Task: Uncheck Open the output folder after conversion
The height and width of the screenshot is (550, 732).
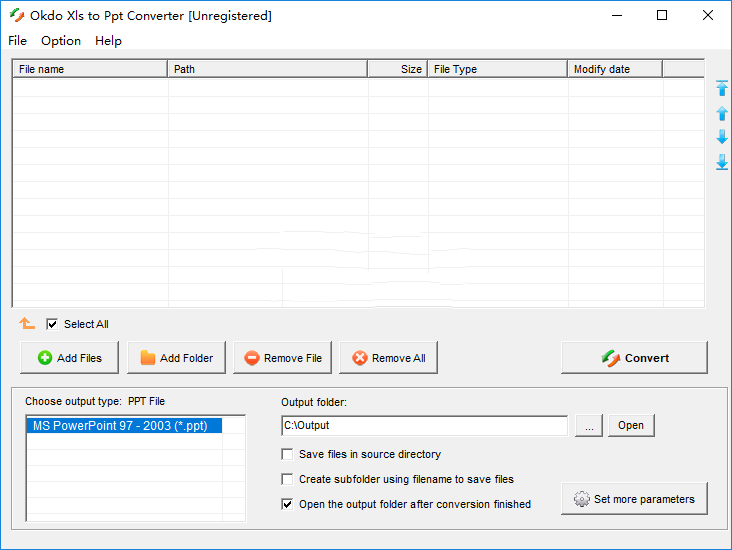Action: [x=287, y=504]
